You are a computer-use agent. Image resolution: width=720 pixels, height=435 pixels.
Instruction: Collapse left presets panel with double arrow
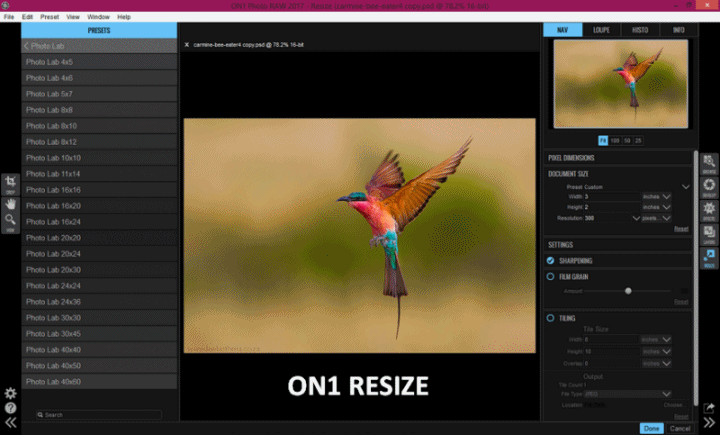(x=10, y=423)
